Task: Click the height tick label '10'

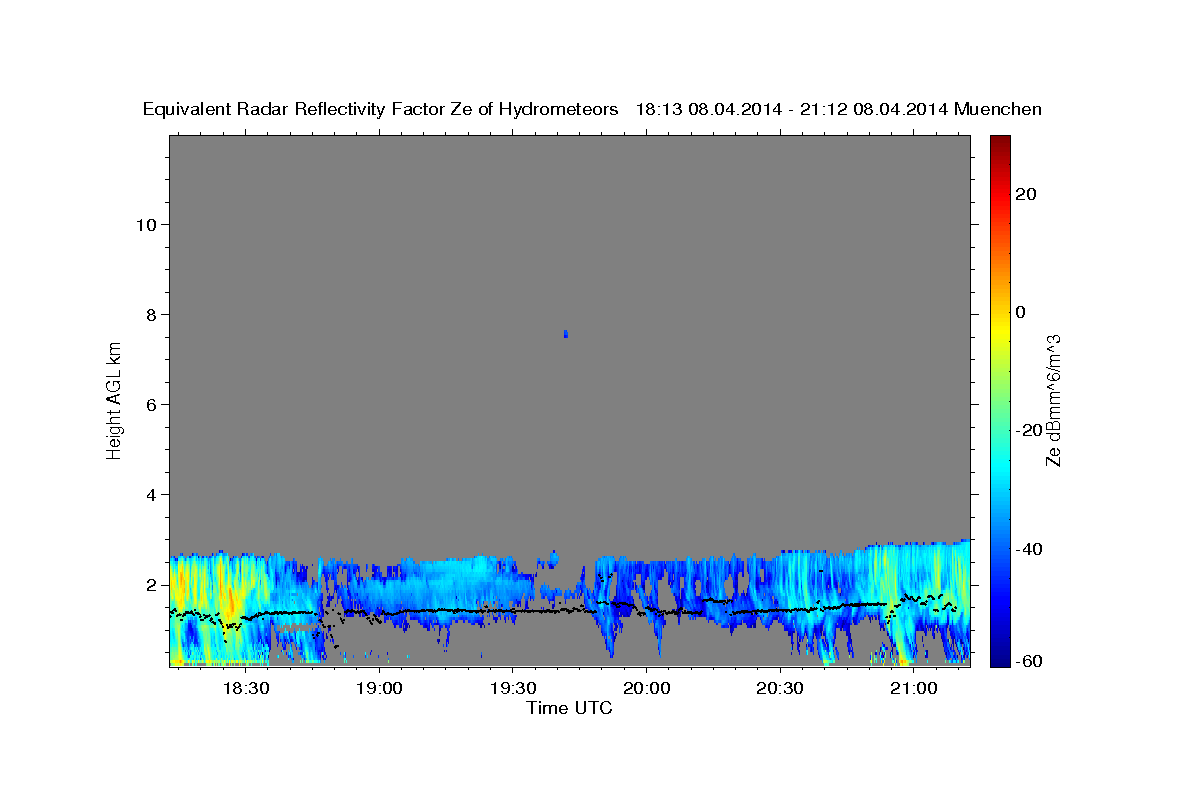Action: coord(146,224)
